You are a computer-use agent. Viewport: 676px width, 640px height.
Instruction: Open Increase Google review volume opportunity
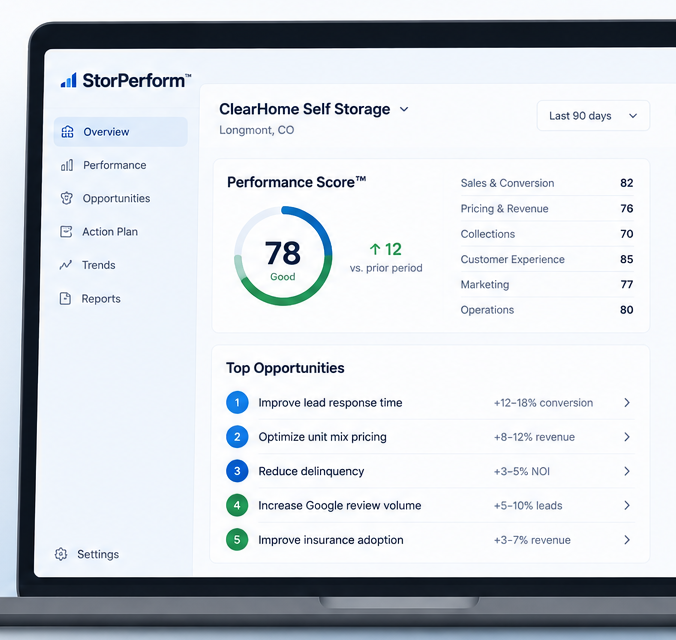[x=430, y=505]
